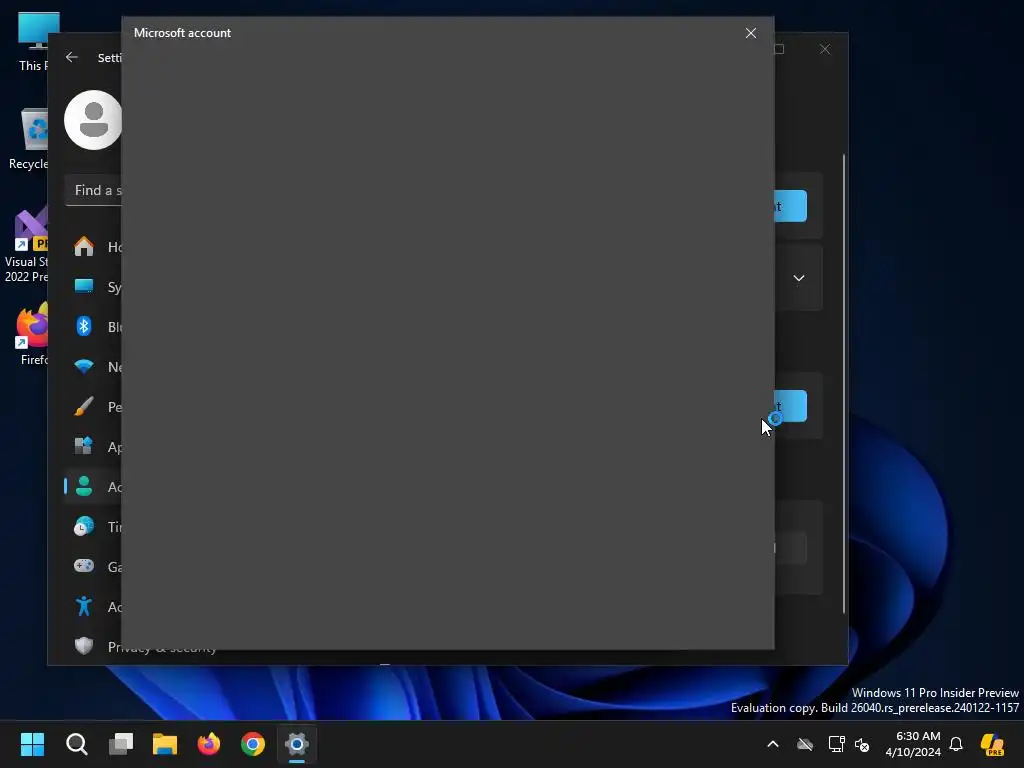1024x768 pixels.
Task: Click the cloud sync tray icon
Action: (x=805, y=744)
